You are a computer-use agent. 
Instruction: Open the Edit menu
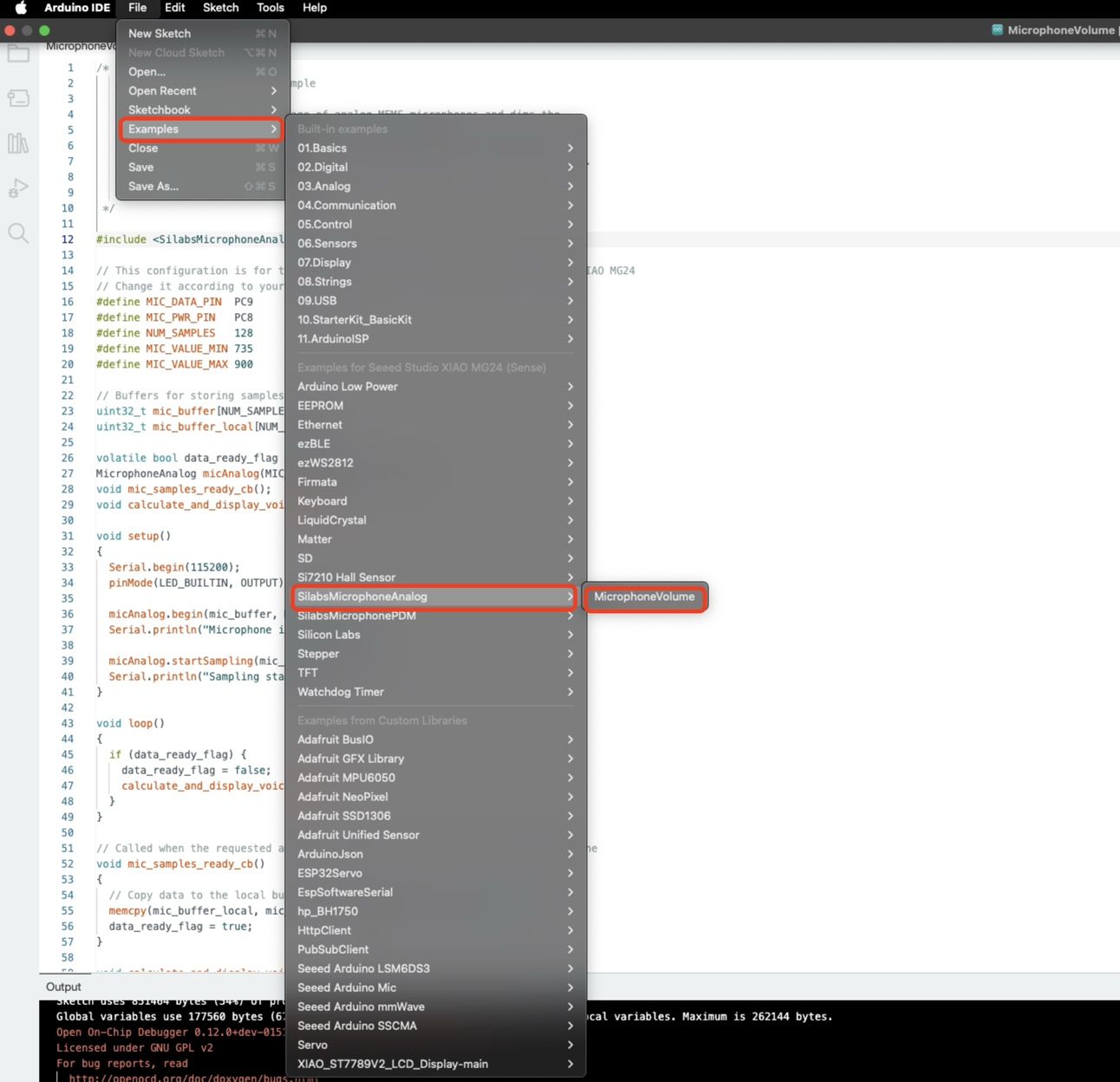175,8
